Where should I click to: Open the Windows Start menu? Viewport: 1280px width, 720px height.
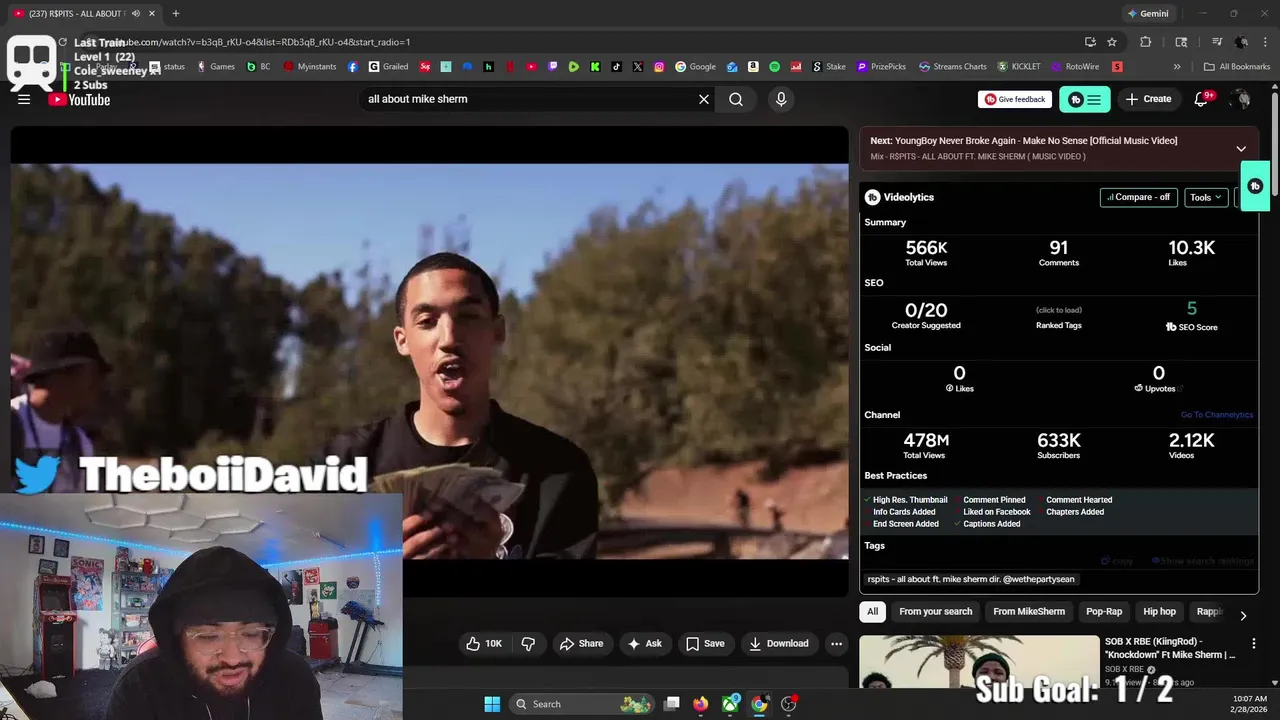(492, 704)
